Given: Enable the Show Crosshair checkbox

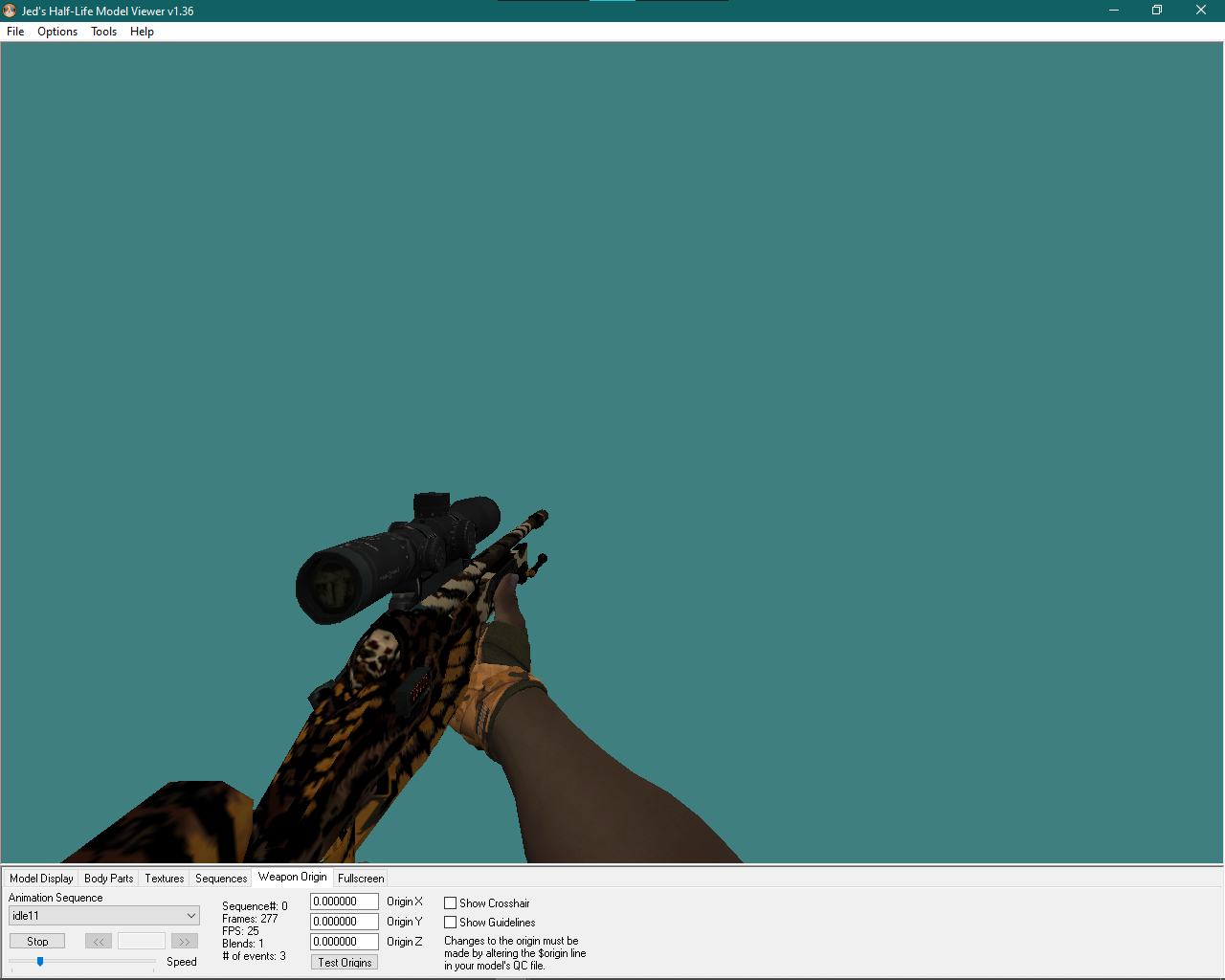Looking at the screenshot, I should (450, 903).
